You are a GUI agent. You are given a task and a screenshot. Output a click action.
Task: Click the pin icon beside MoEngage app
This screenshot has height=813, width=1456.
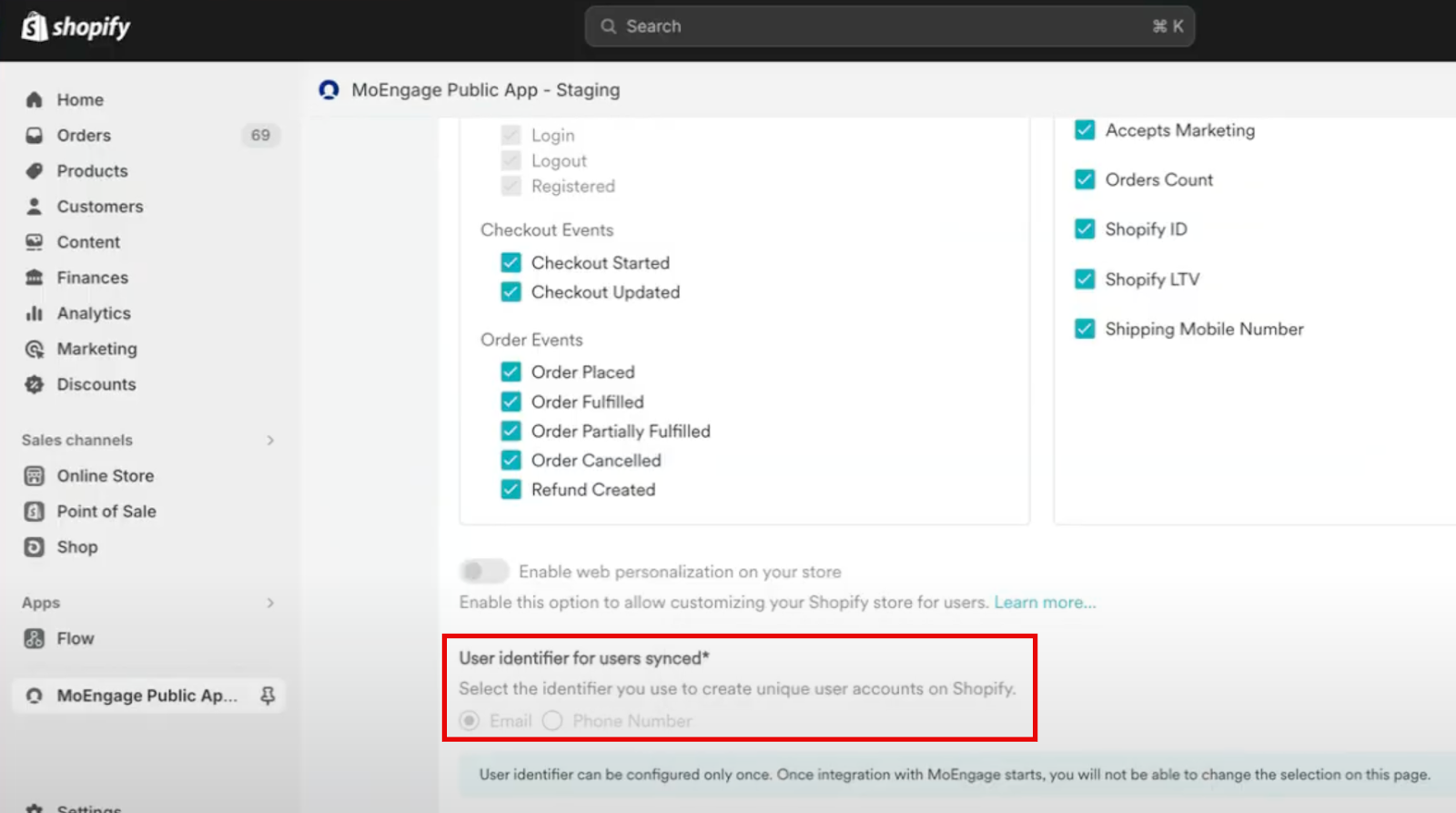(x=268, y=696)
